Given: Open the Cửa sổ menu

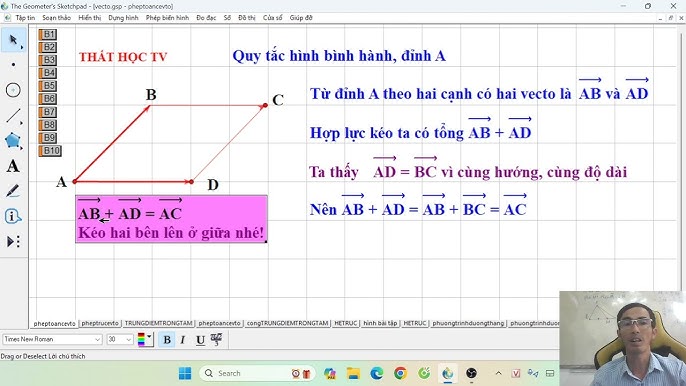Looking at the screenshot, I should [x=273, y=18].
